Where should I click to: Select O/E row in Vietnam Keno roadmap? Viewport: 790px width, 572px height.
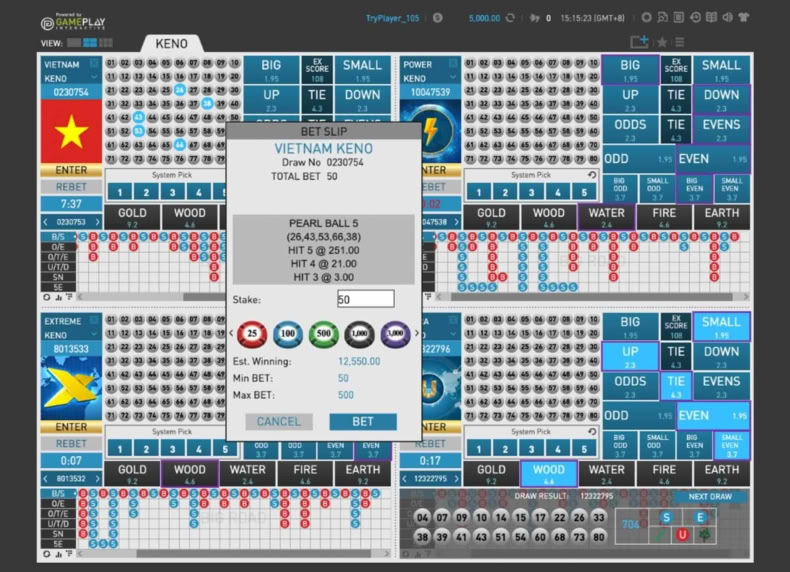click(x=58, y=247)
